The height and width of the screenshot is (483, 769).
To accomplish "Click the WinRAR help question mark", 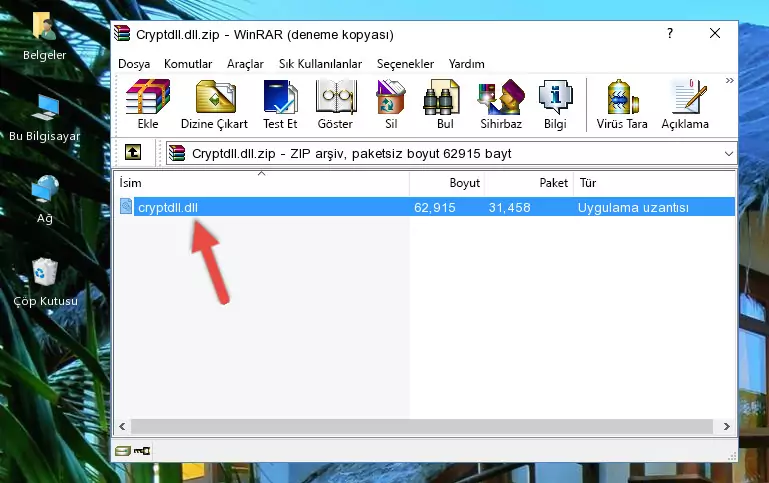I will click(x=670, y=33).
